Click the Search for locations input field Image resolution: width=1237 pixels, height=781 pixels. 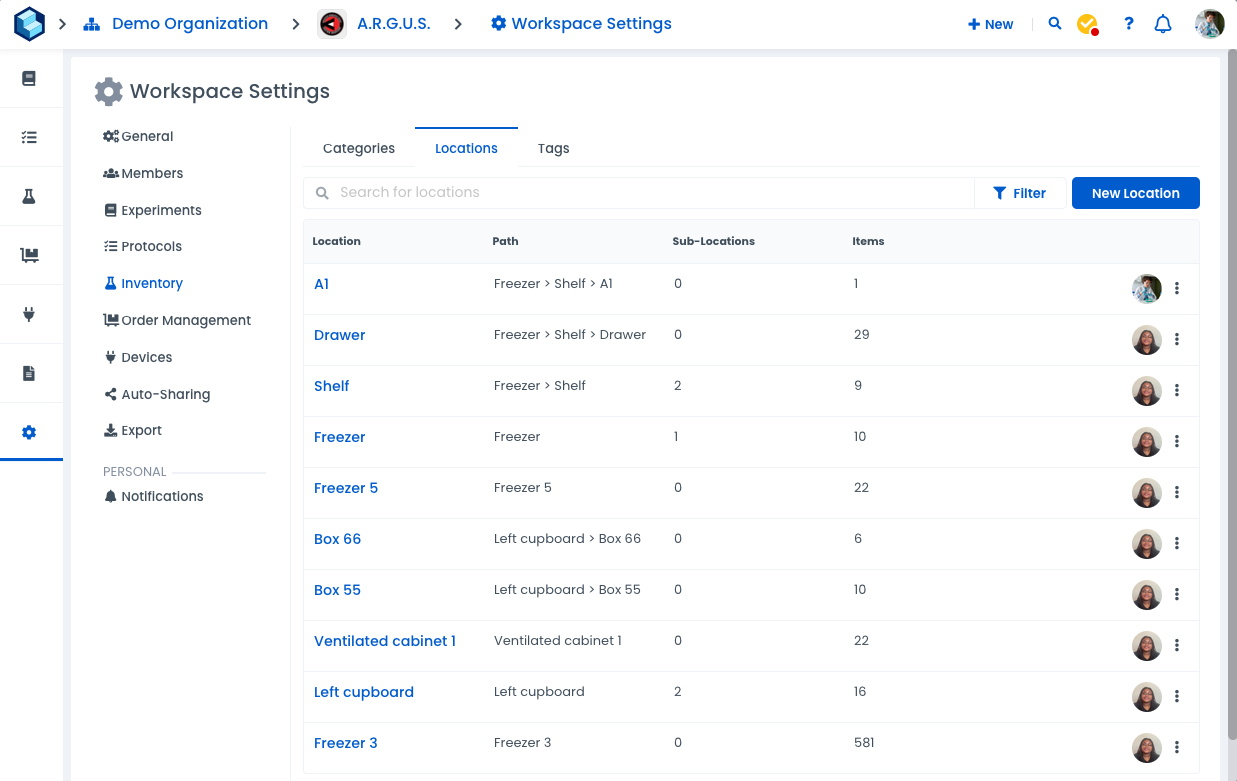point(650,193)
